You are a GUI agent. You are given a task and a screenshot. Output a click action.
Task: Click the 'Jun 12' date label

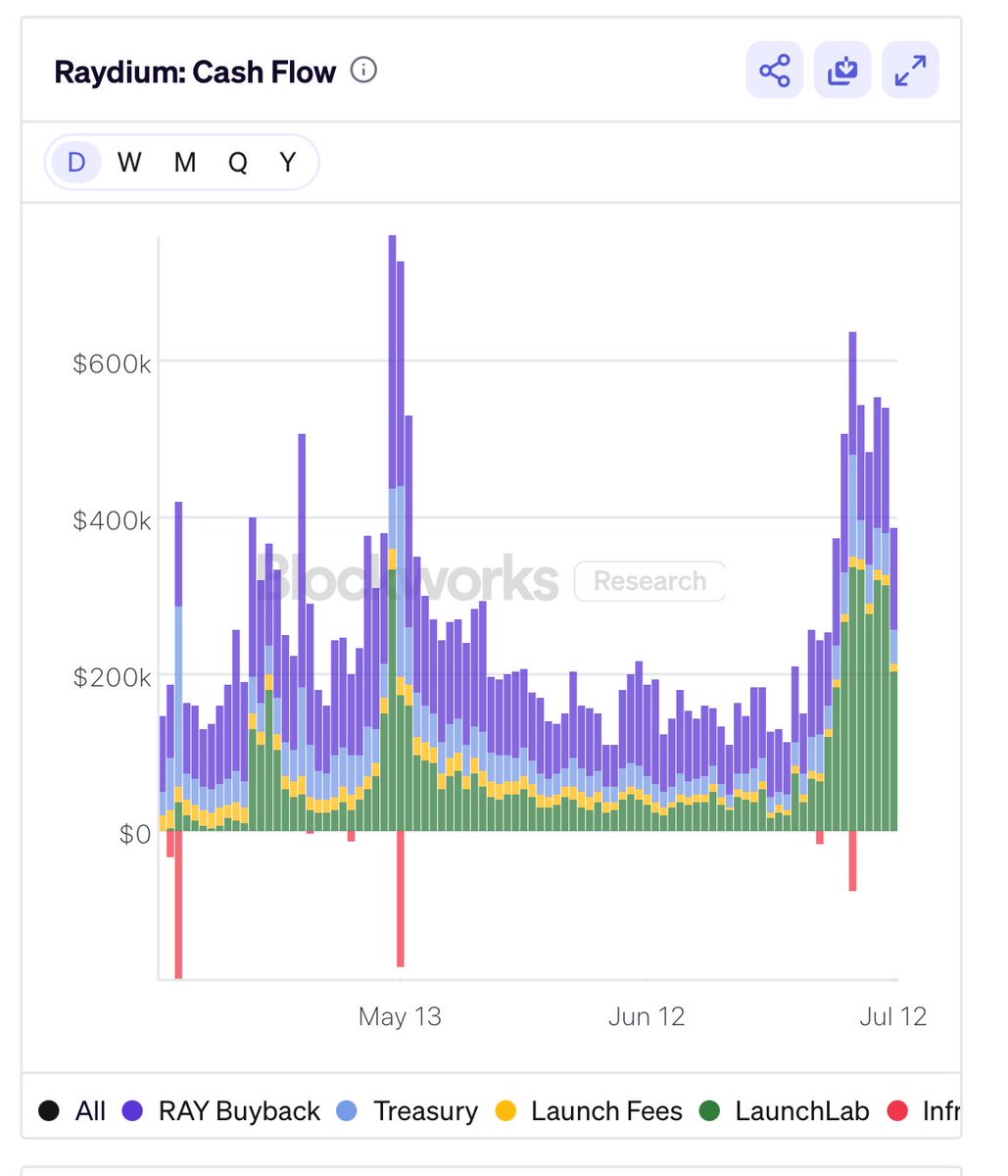(647, 1016)
